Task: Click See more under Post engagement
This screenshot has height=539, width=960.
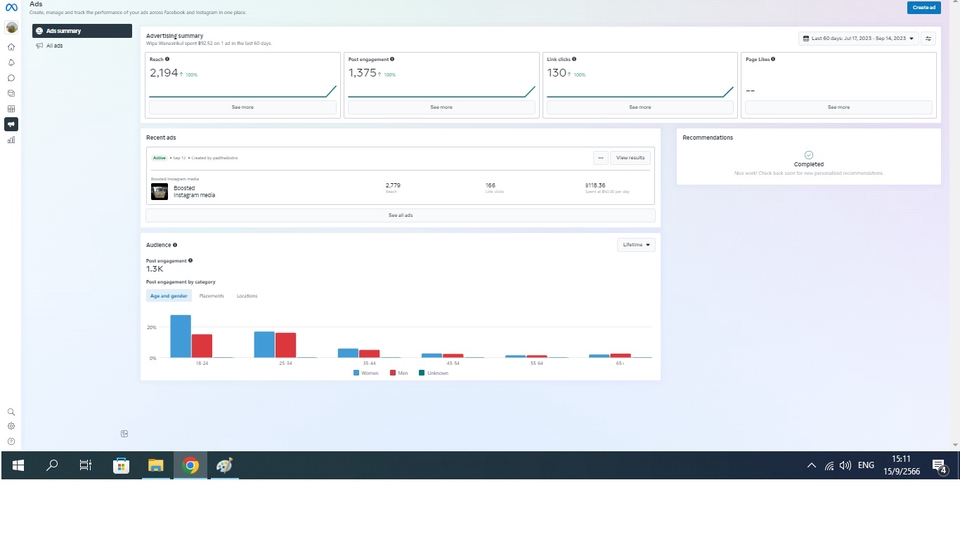Action: [441, 107]
